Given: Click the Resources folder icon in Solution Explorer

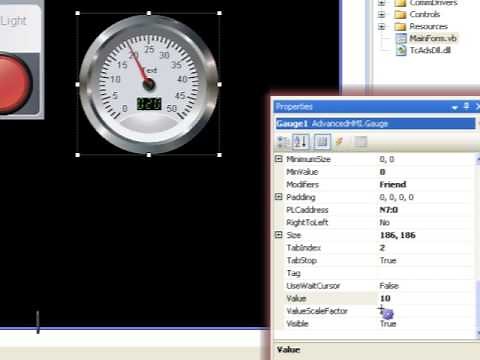Looking at the screenshot, I should pos(400,26).
